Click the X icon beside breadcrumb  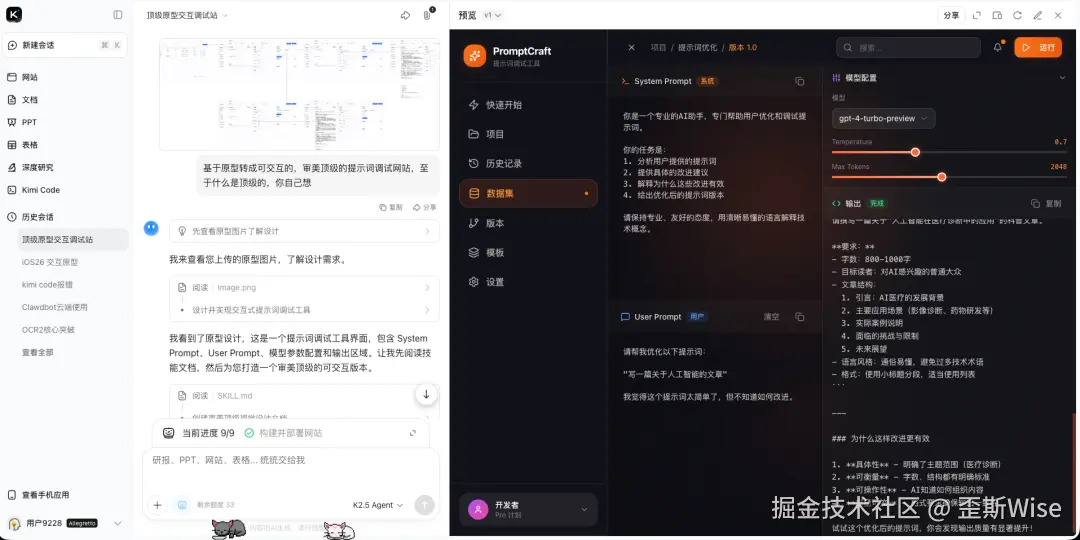631,48
